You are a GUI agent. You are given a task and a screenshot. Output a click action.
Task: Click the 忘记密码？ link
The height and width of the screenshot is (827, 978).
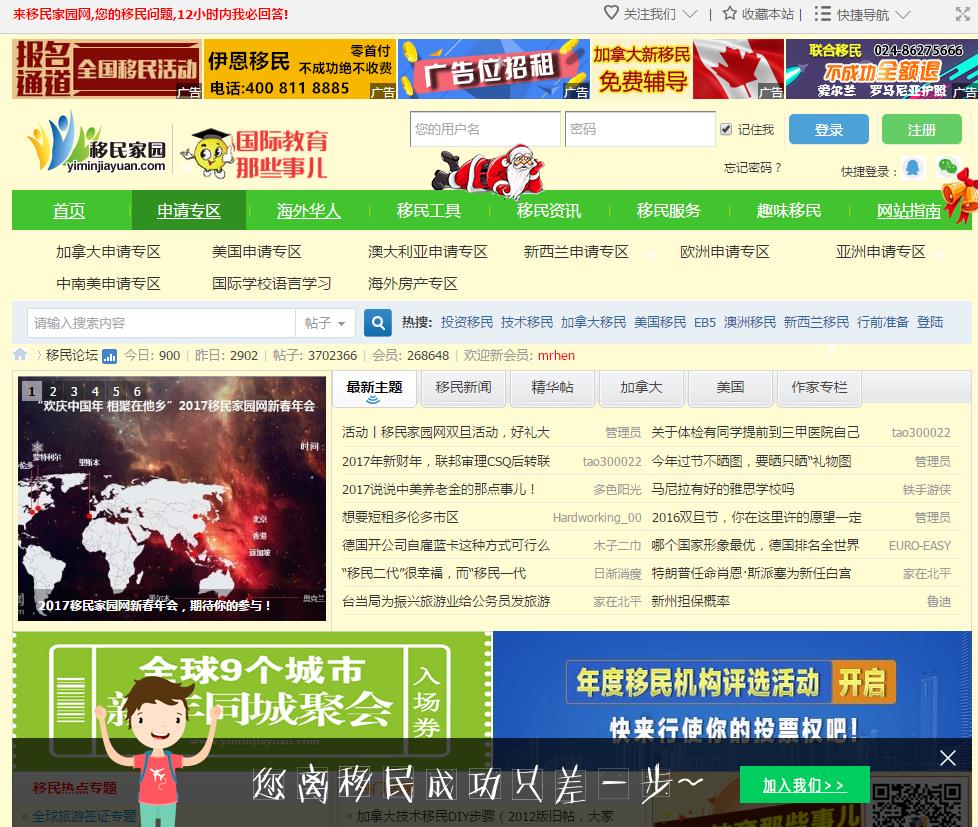point(752,168)
